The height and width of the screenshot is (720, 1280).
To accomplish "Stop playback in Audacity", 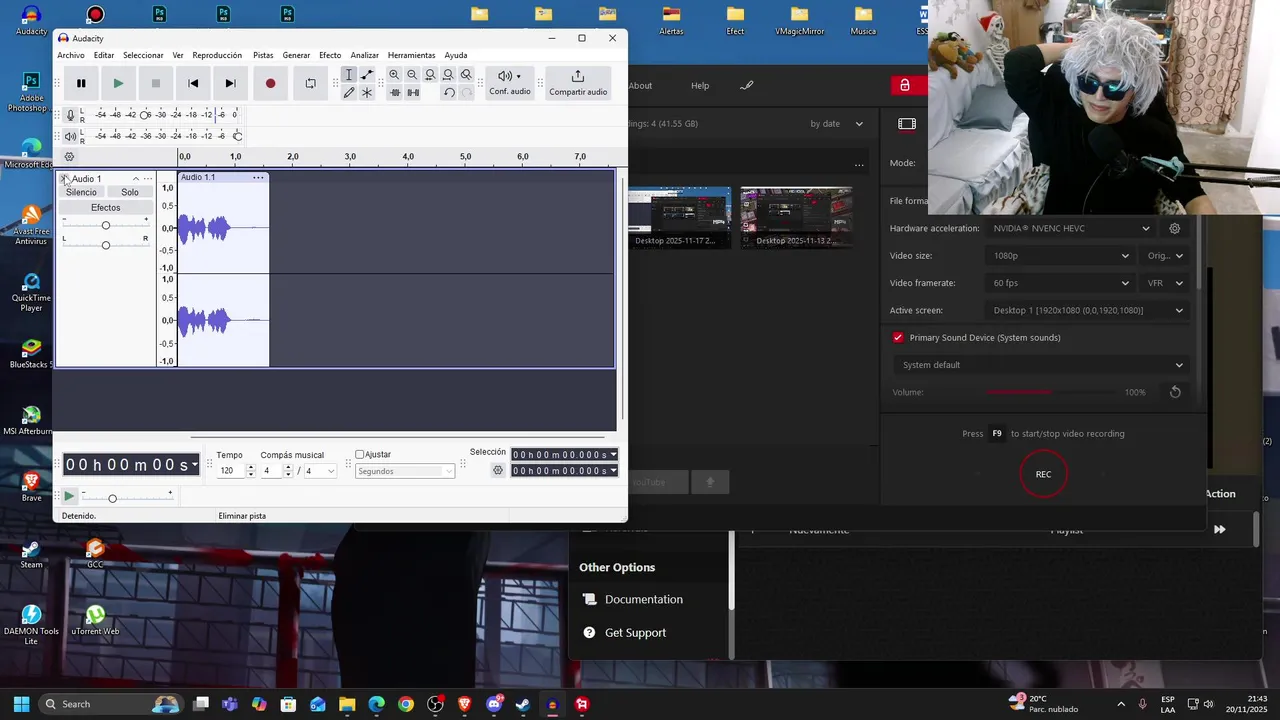I will [x=155, y=84].
